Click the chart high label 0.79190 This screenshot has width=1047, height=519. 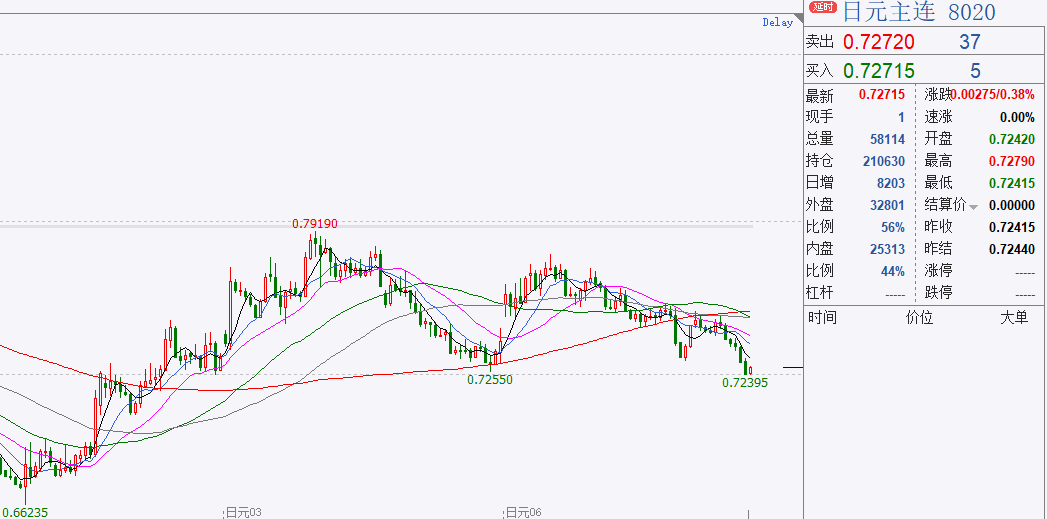pyautogui.click(x=315, y=223)
